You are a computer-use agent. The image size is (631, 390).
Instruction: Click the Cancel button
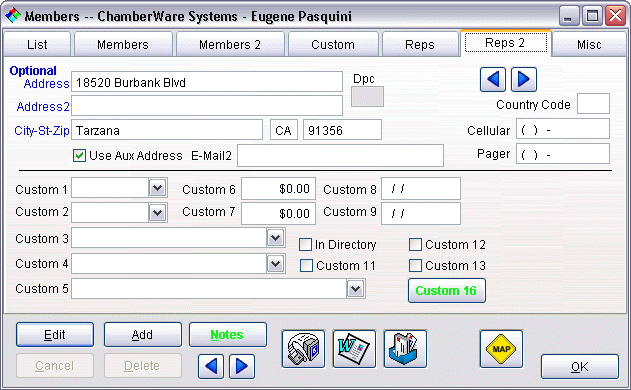coord(55,365)
